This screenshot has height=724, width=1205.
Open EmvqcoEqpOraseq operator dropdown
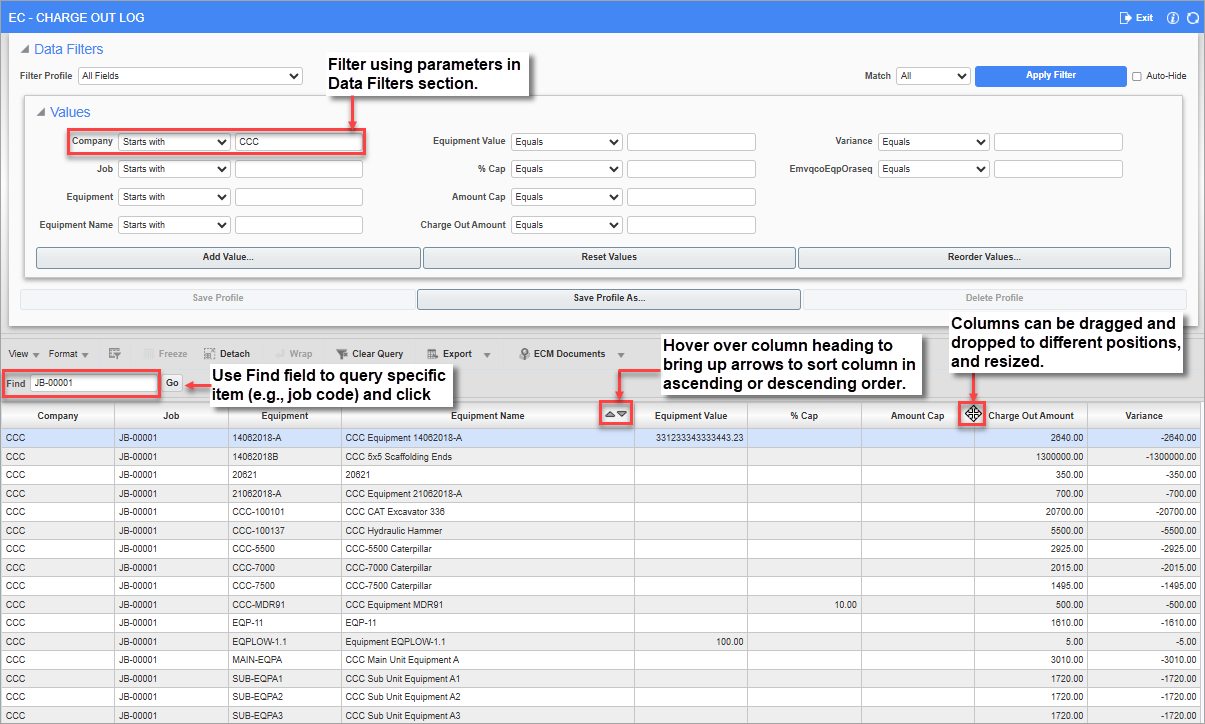(x=934, y=169)
